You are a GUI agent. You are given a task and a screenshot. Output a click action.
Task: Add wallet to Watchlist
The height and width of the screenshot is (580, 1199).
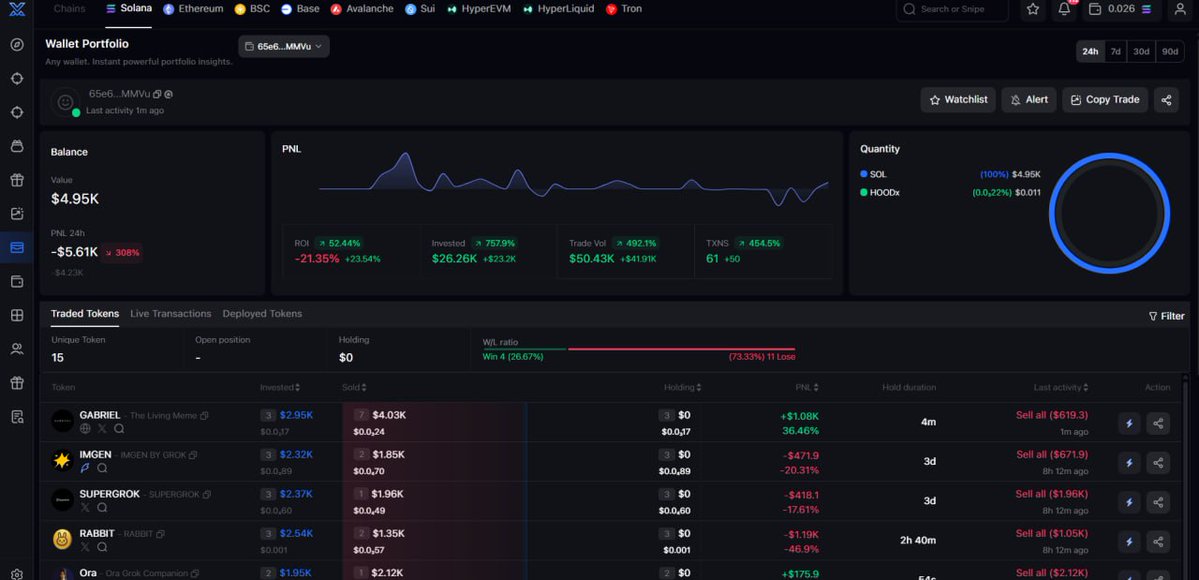point(958,99)
